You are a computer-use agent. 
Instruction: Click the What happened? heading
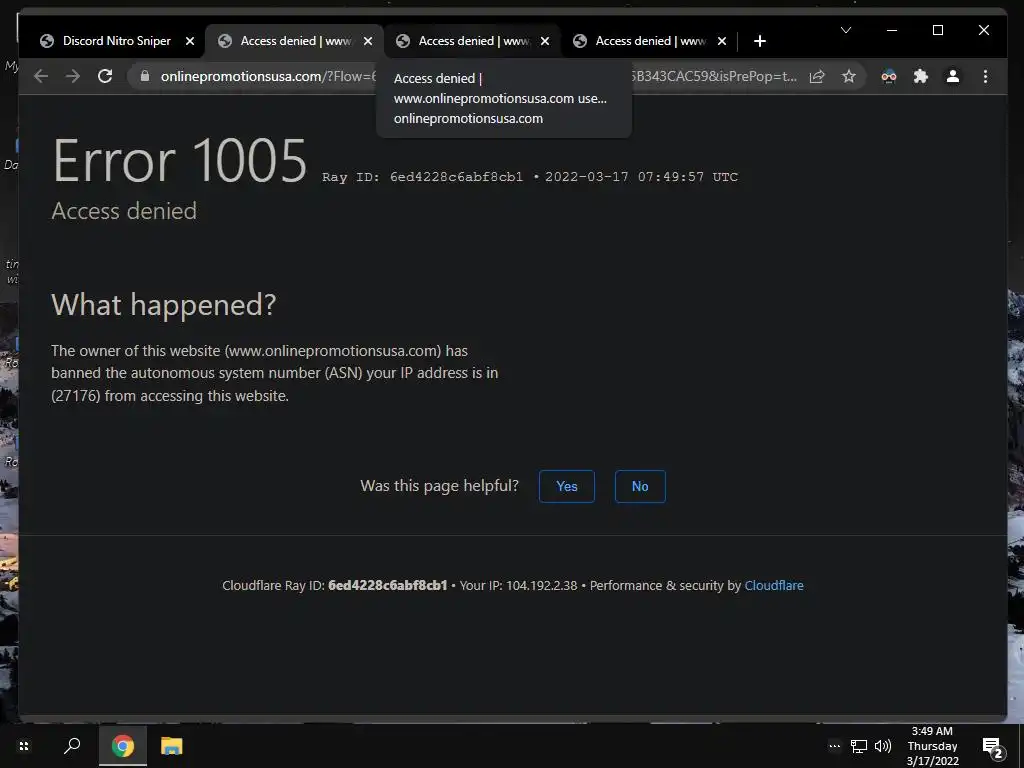click(x=164, y=305)
